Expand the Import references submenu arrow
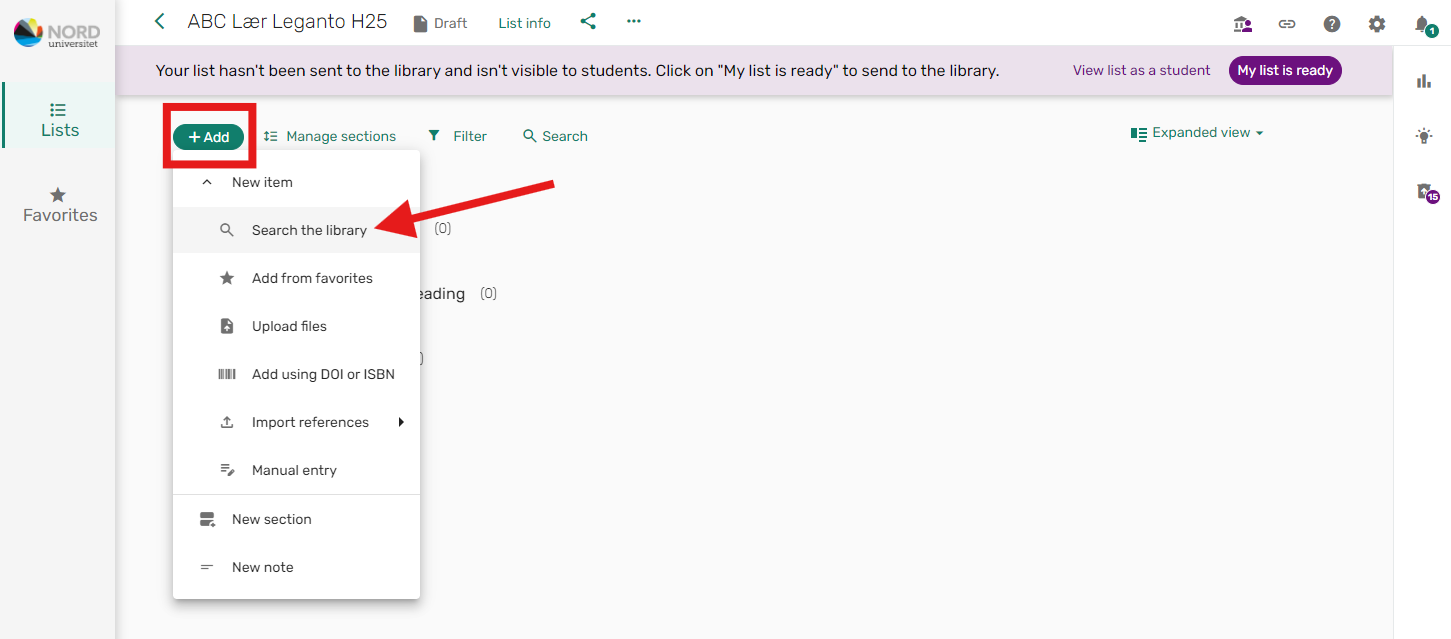This screenshot has width=1451, height=639. pyautogui.click(x=401, y=422)
